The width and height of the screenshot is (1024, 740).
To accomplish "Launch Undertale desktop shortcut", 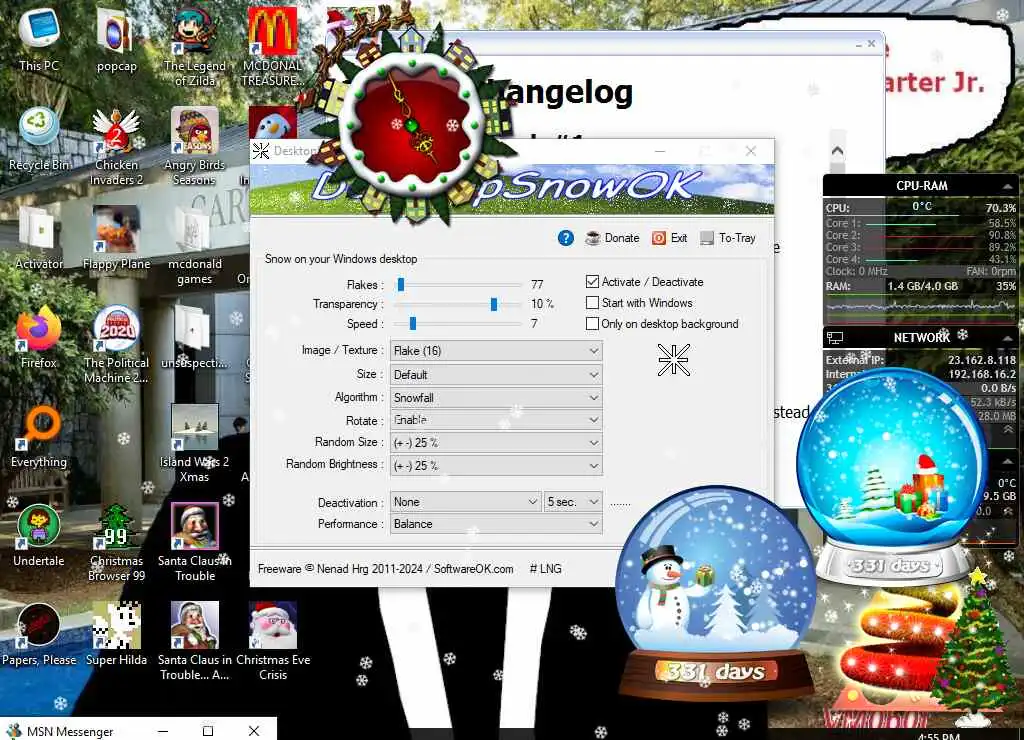I will click(39, 536).
